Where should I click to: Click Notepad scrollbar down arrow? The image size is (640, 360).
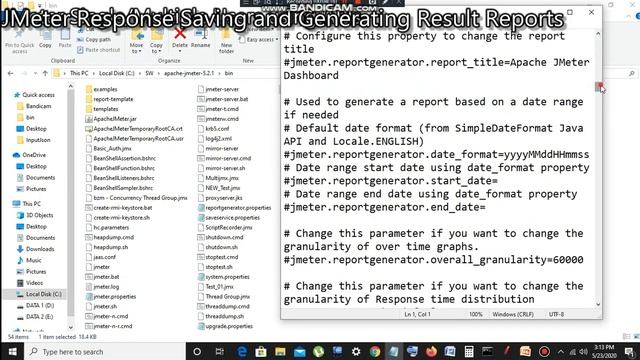598,304
